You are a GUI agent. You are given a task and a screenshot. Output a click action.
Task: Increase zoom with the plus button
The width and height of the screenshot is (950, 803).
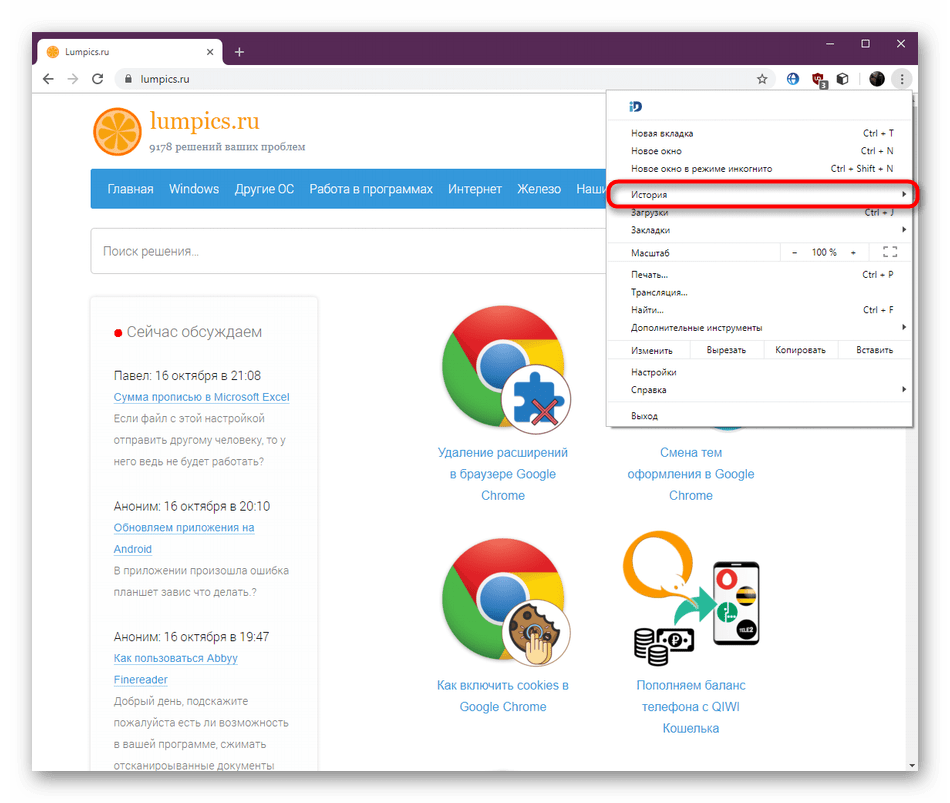click(853, 252)
